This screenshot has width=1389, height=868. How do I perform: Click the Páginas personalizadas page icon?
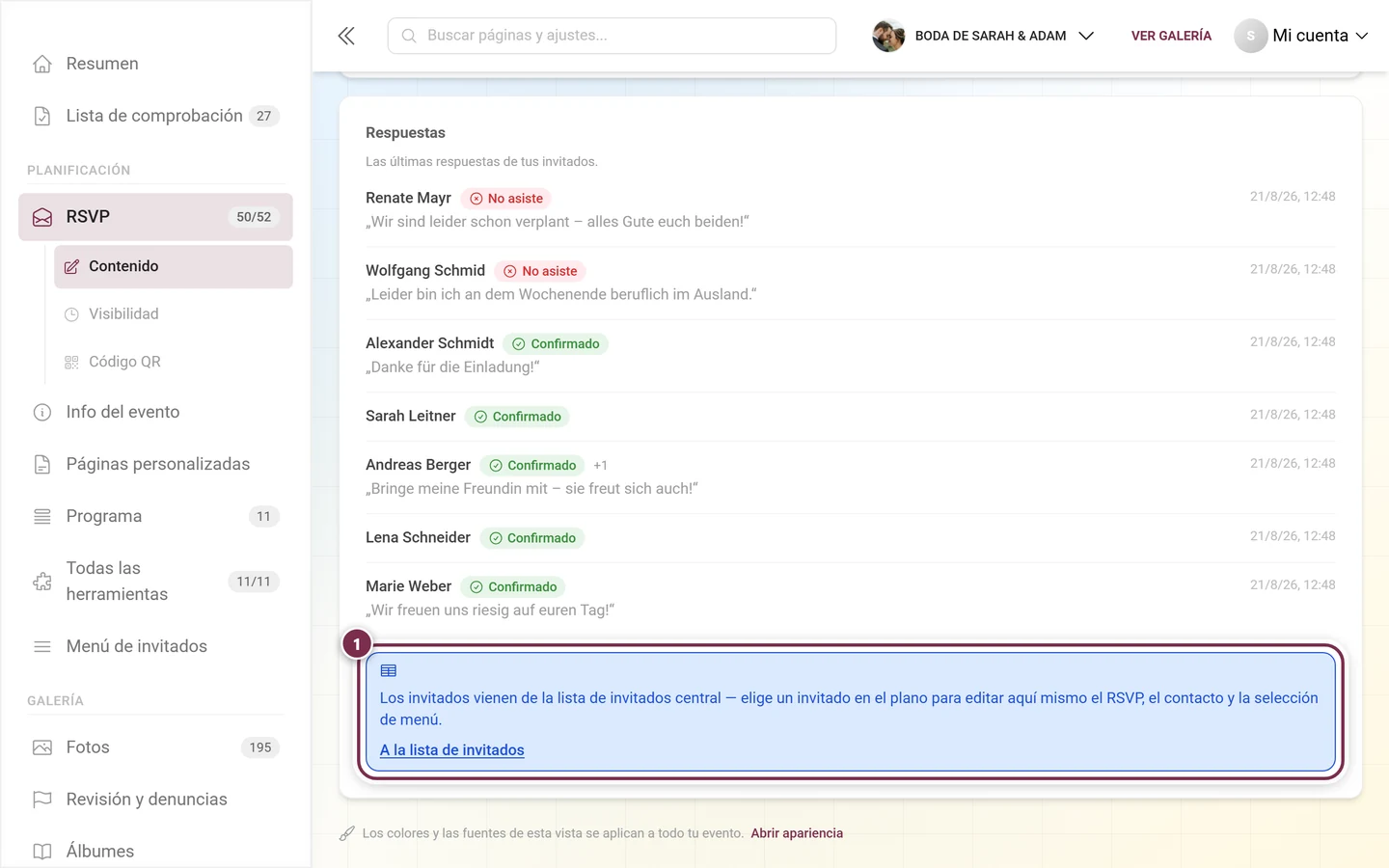tap(42, 464)
